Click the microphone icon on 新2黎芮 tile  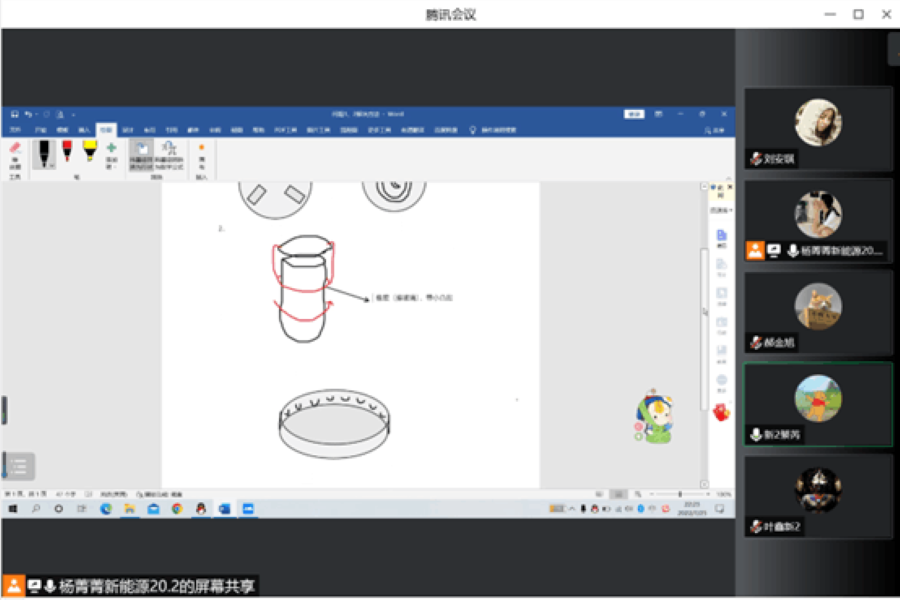(x=757, y=435)
